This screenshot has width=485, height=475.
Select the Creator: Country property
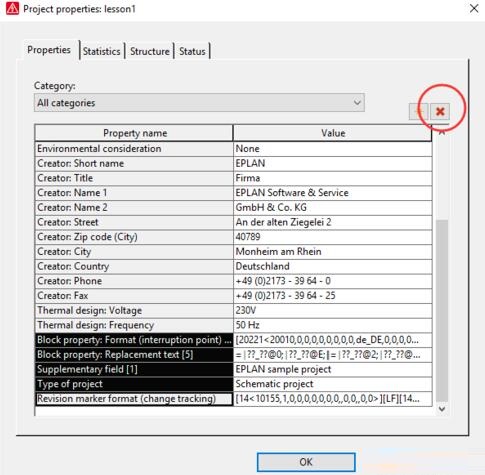[134, 266]
